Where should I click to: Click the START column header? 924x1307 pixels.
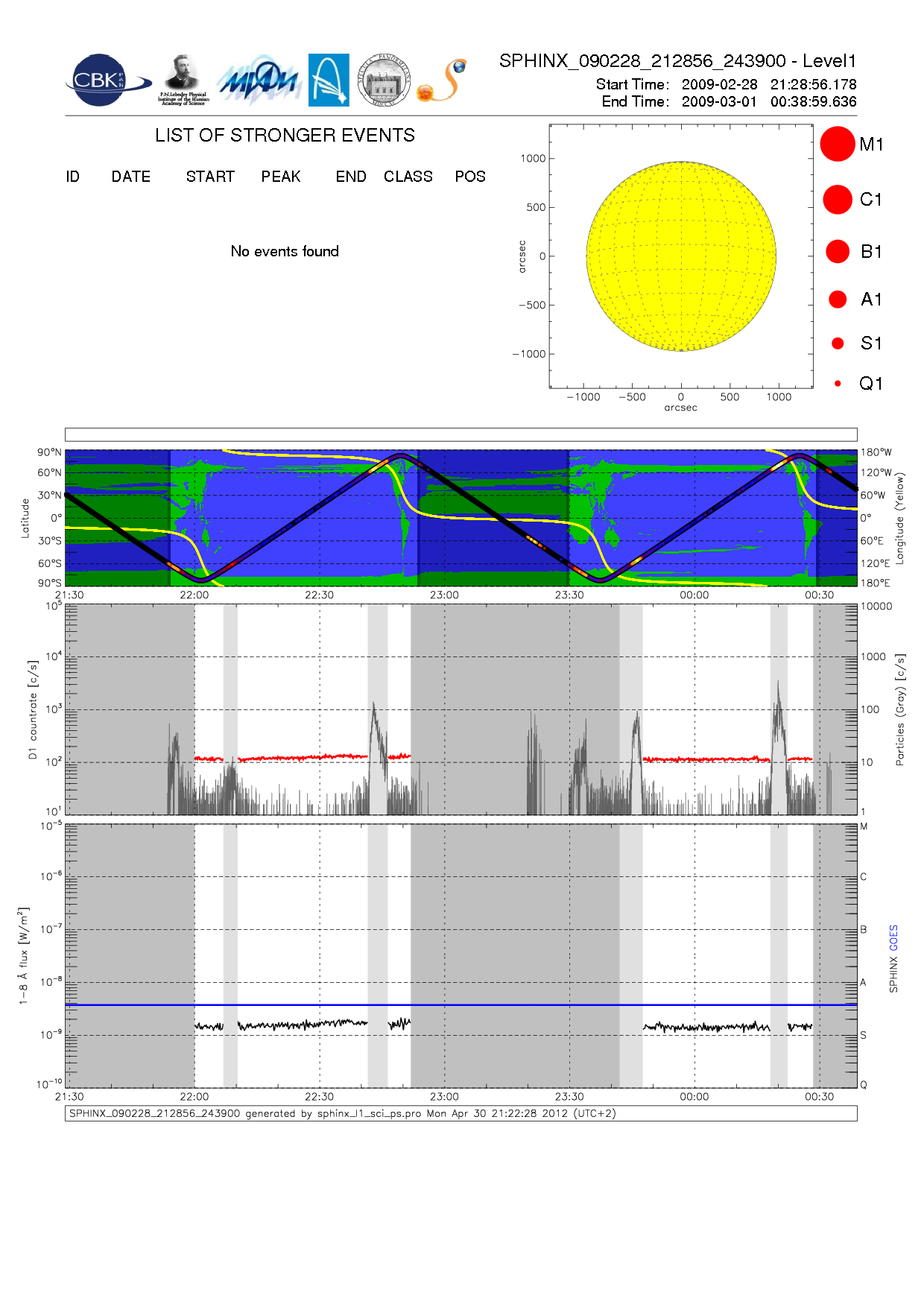pos(210,177)
